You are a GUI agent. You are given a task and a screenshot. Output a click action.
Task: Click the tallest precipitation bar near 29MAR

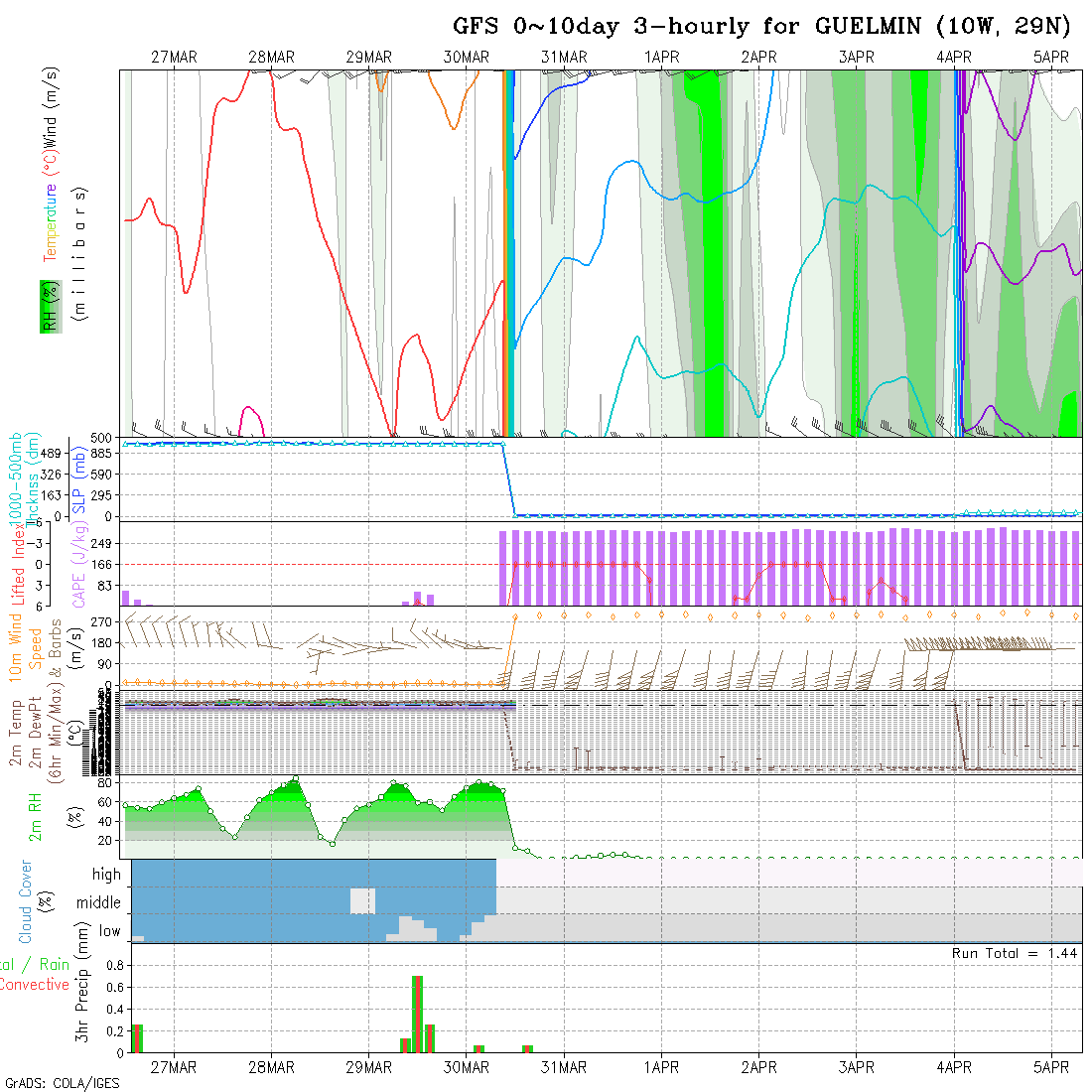[x=417, y=1013]
